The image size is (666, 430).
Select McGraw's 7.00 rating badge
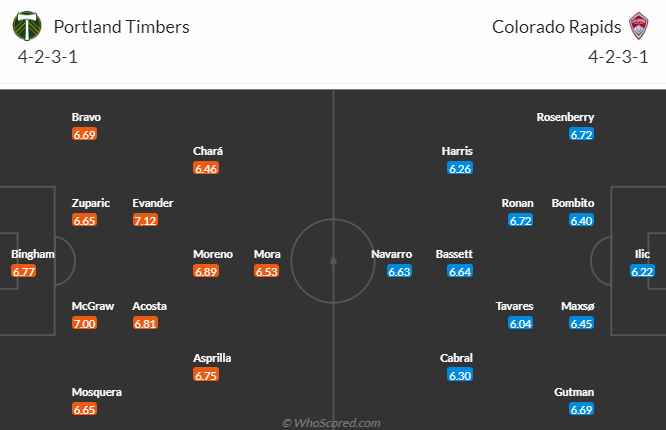84,323
